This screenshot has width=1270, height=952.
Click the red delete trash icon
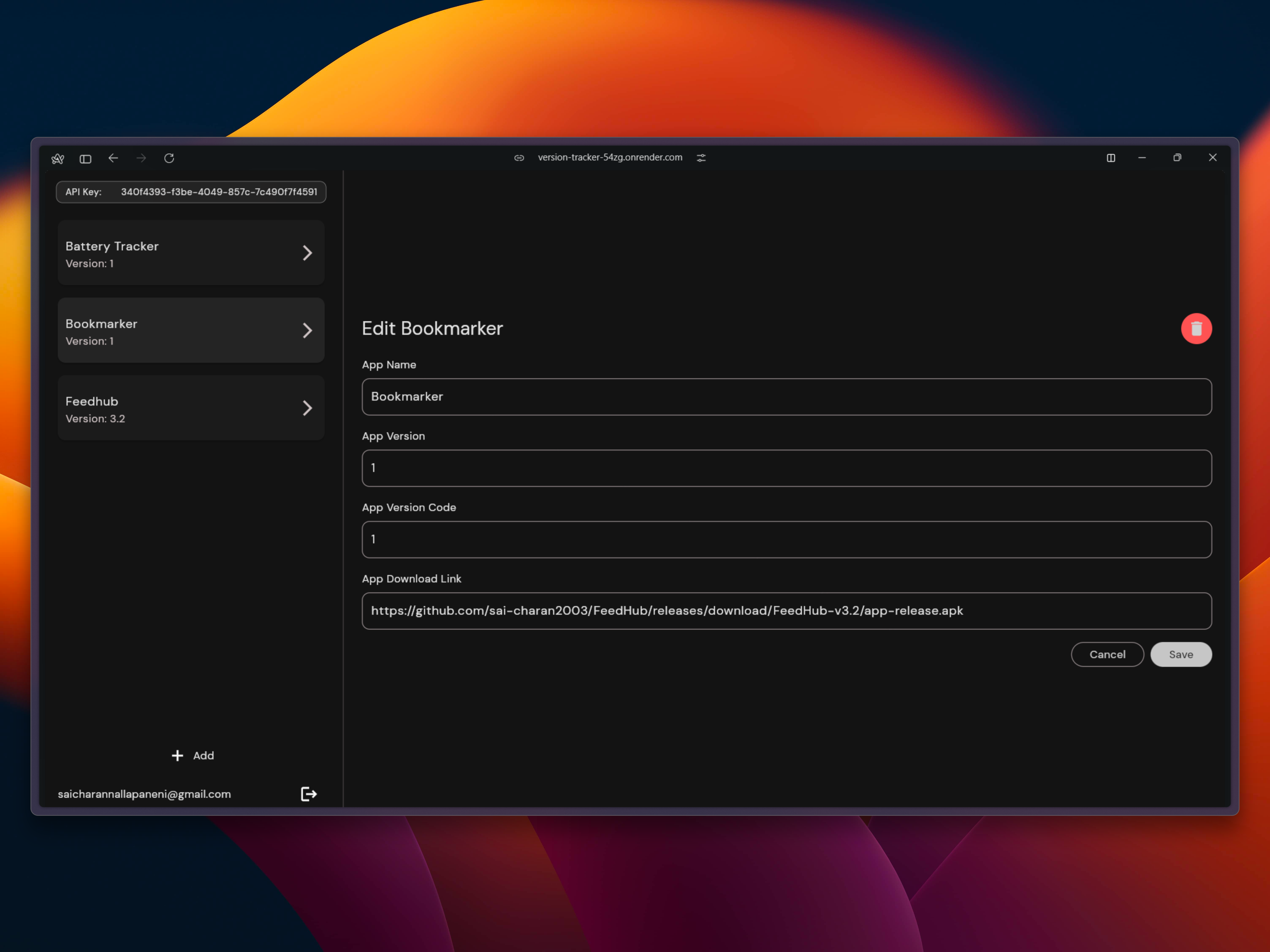[1196, 329]
